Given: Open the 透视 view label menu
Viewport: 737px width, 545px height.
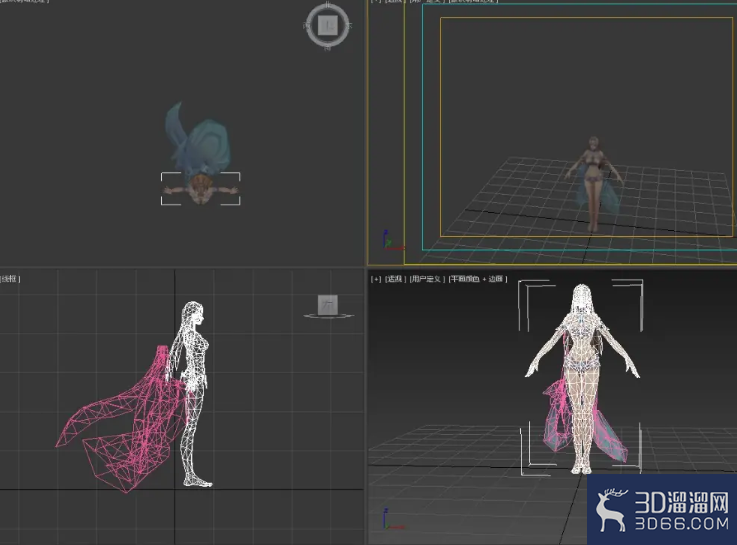Looking at the screenshot, I should 395,279.
